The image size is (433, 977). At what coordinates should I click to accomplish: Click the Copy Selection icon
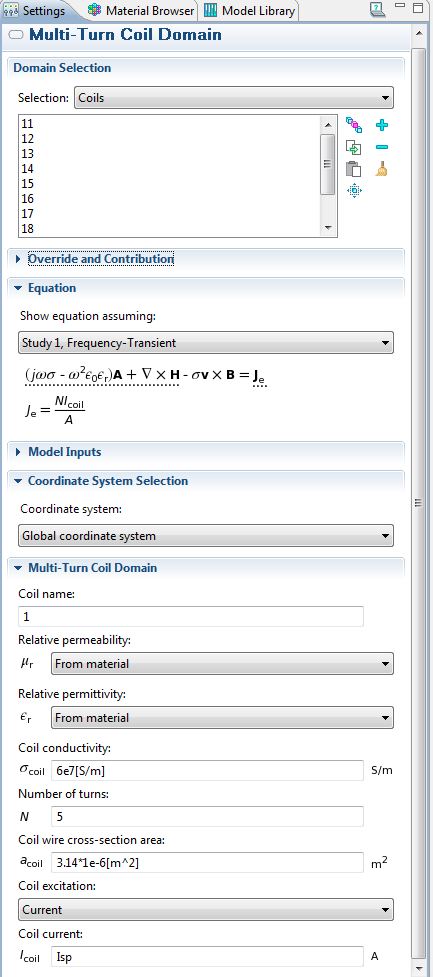[354, 148]
